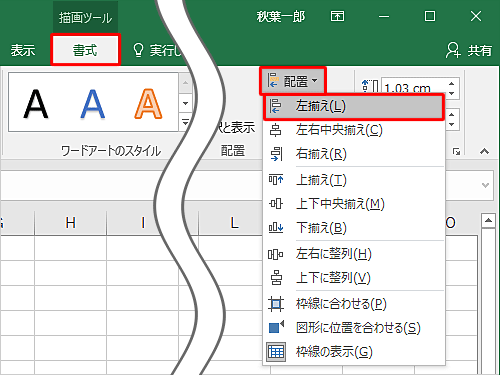Click the left-align icon in menu
The width and height of the screenshot is (500, 375).
pyautogui.click(x=275, y=106)
